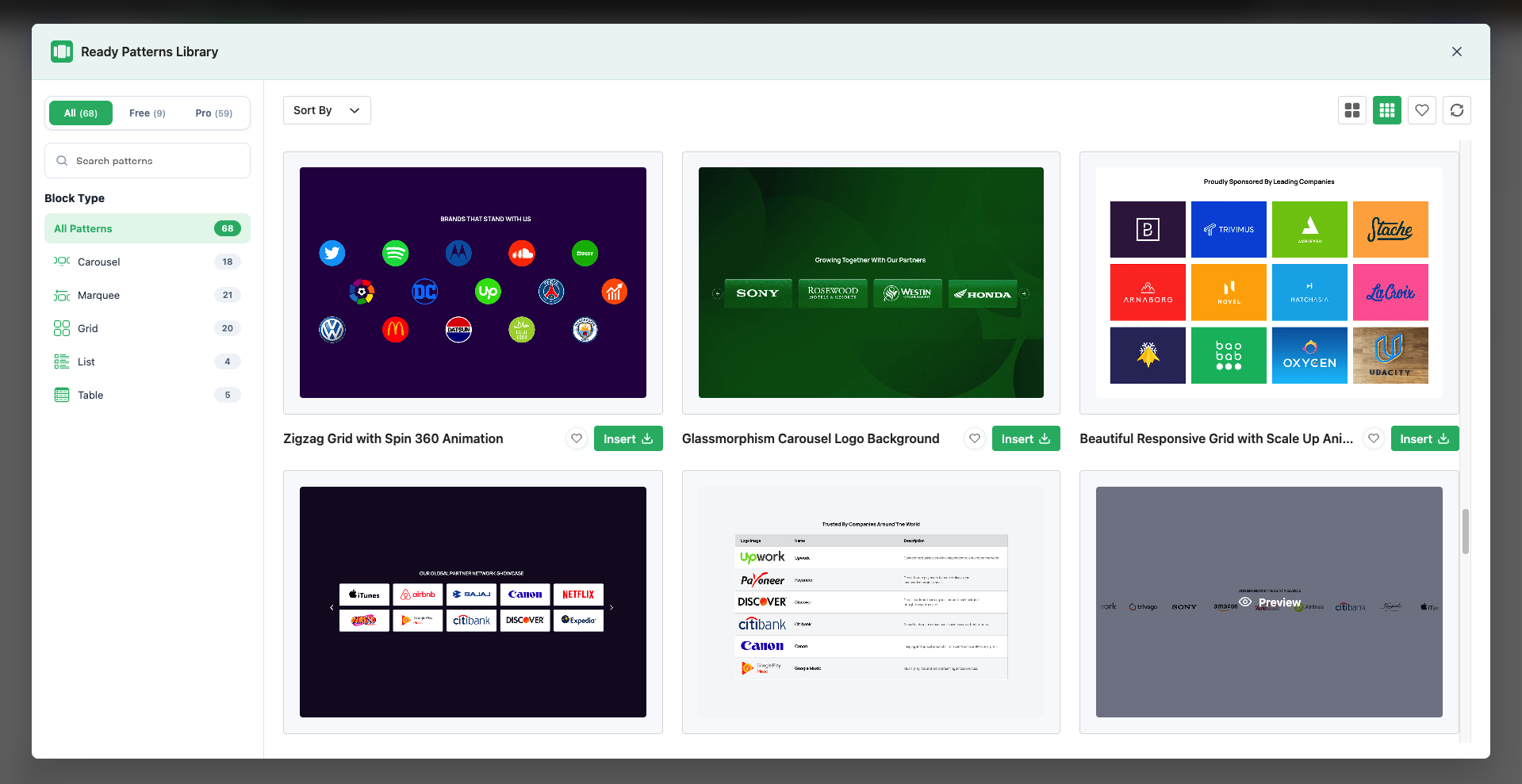Viewport: 1522px width, 784px height.
Task: Click the Table block type icon
Action: click(62, 395)
